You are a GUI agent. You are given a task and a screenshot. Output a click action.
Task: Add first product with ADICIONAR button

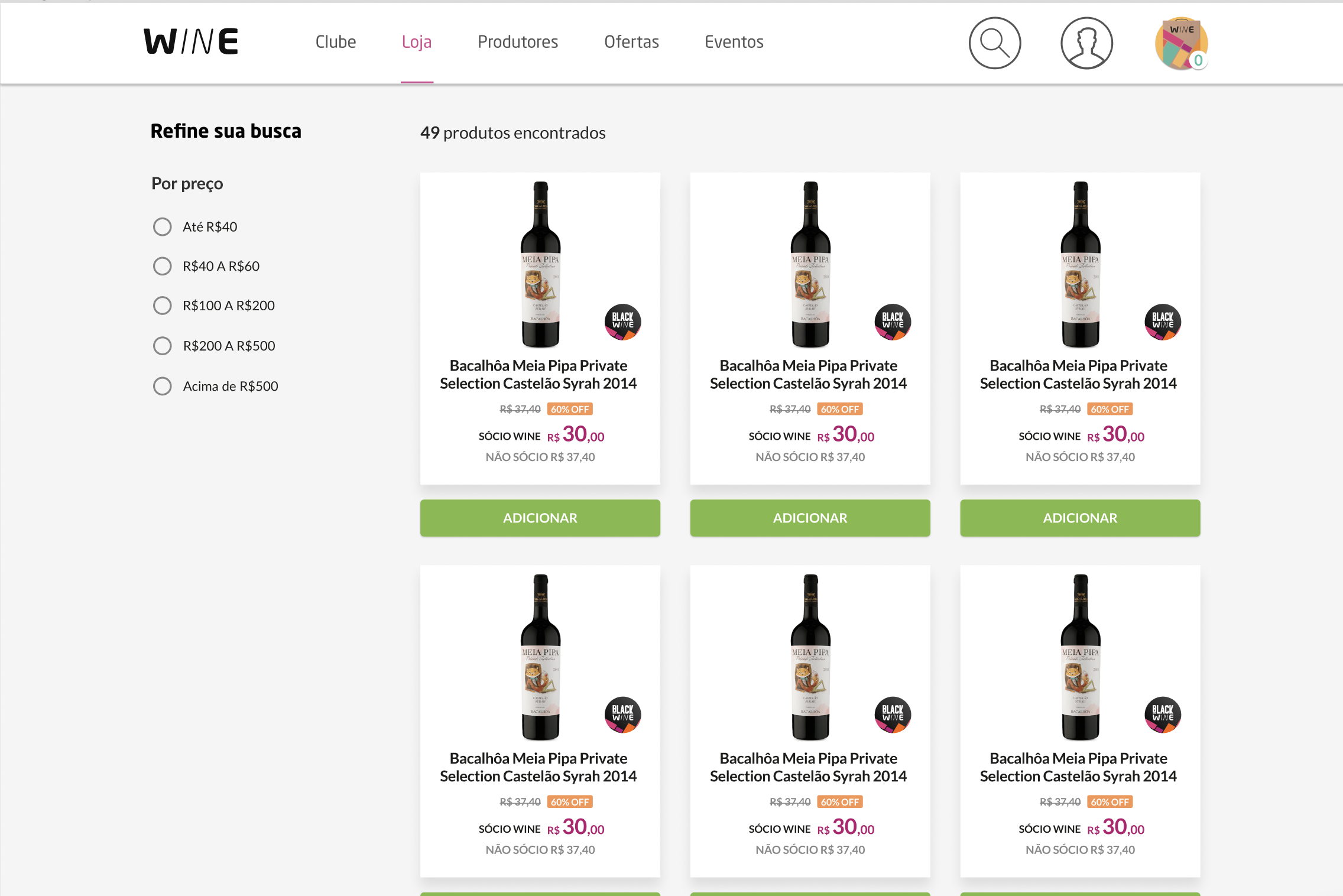click(x=540, y=518)
